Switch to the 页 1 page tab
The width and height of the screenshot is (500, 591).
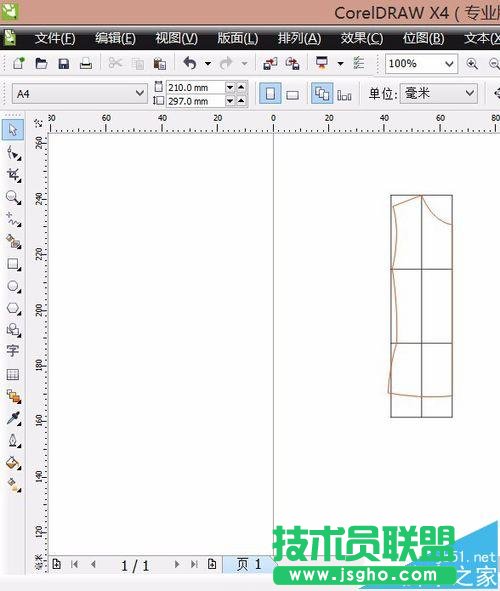[x=249, y=564]
